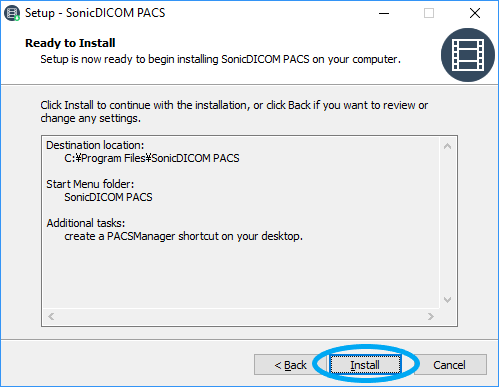Click the Program Files path line

(x=152, y=158)
